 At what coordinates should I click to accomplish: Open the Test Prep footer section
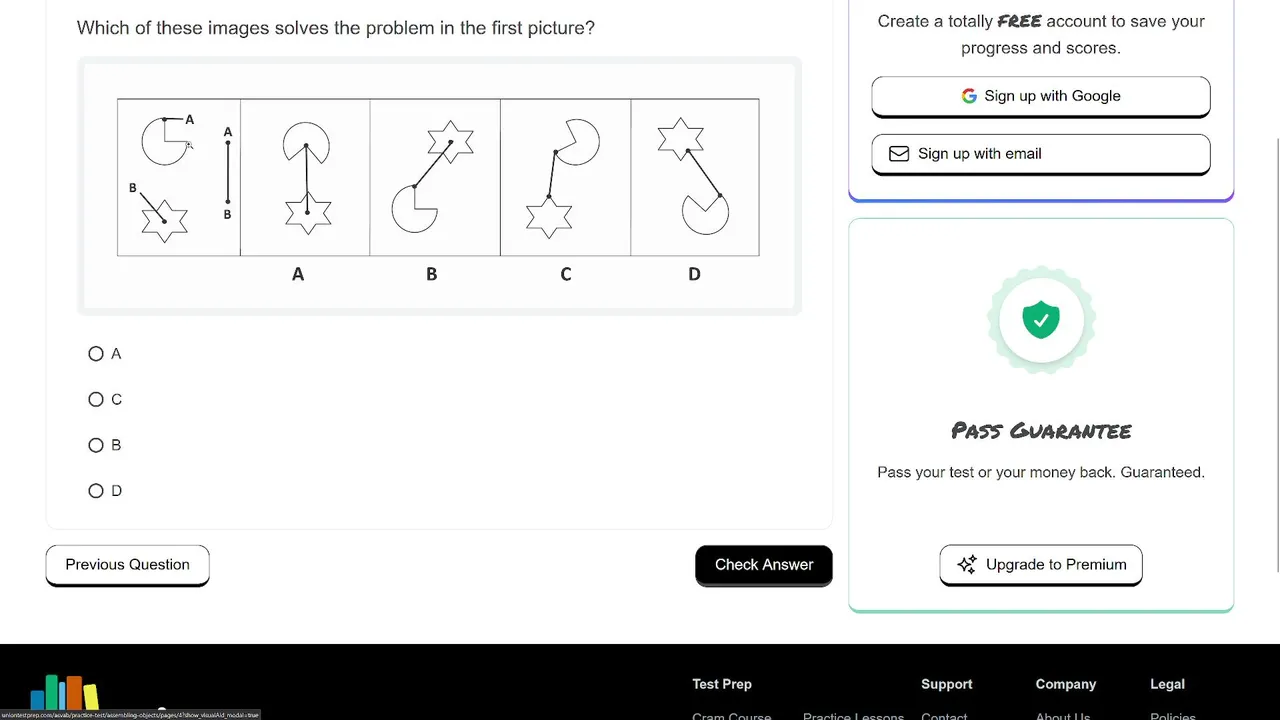pos(722,684)
